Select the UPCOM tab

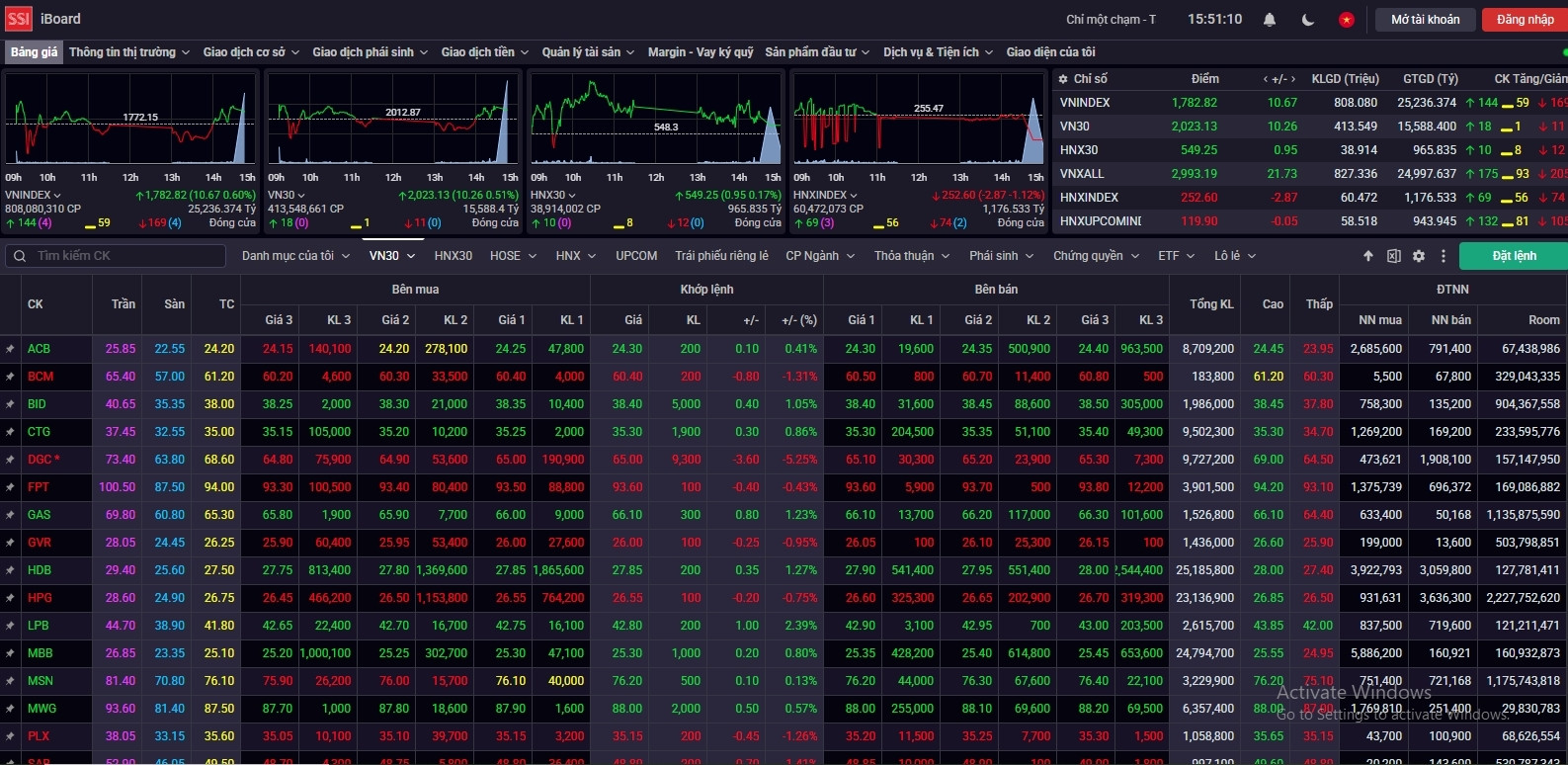(636, 256)
